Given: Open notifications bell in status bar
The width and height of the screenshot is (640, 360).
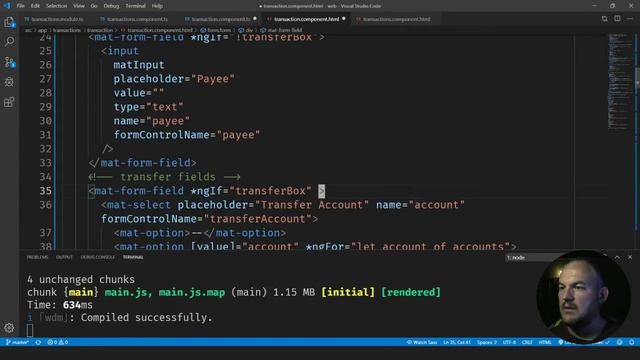Looking at the screenshot, I should pos(631,342).
